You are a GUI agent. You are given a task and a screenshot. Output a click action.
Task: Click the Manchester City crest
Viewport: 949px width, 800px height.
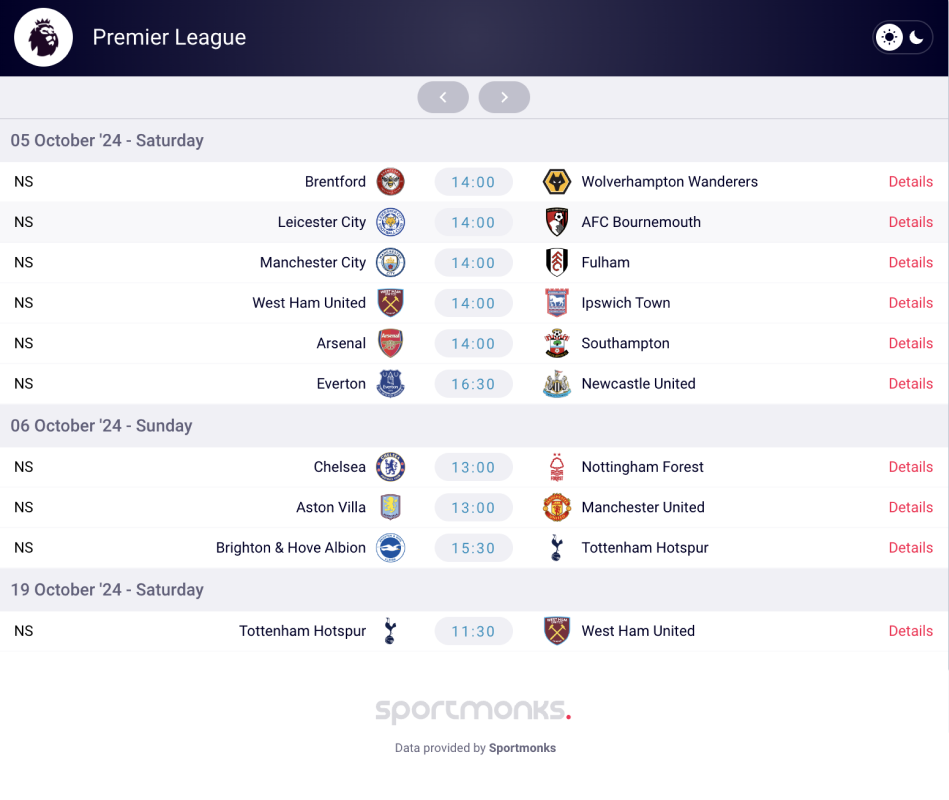pos(390,263)
